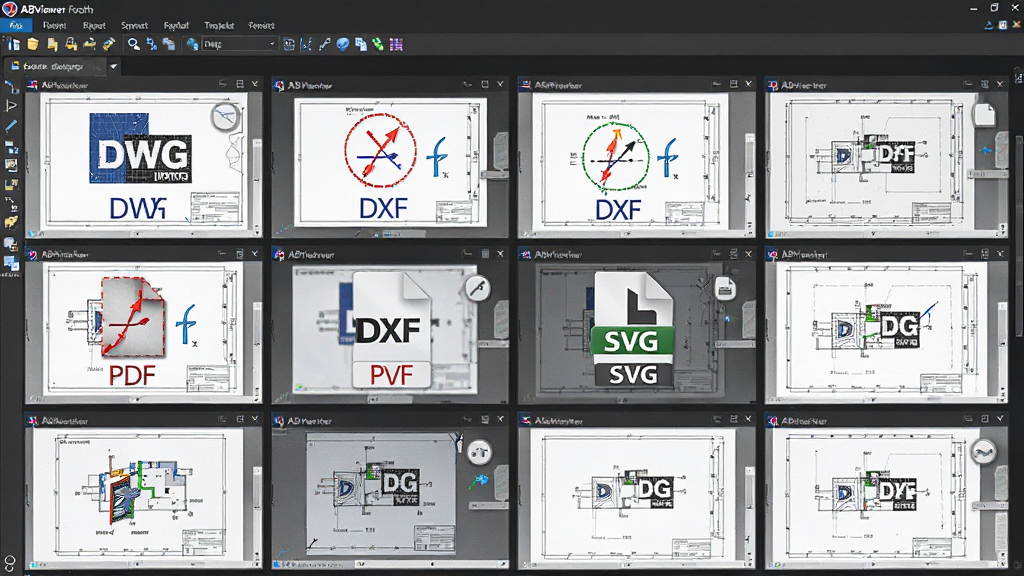Viewport: 1024px width, 576px height.
Task: Click the purple grid toolbar icon
Action: pos(396,44)
